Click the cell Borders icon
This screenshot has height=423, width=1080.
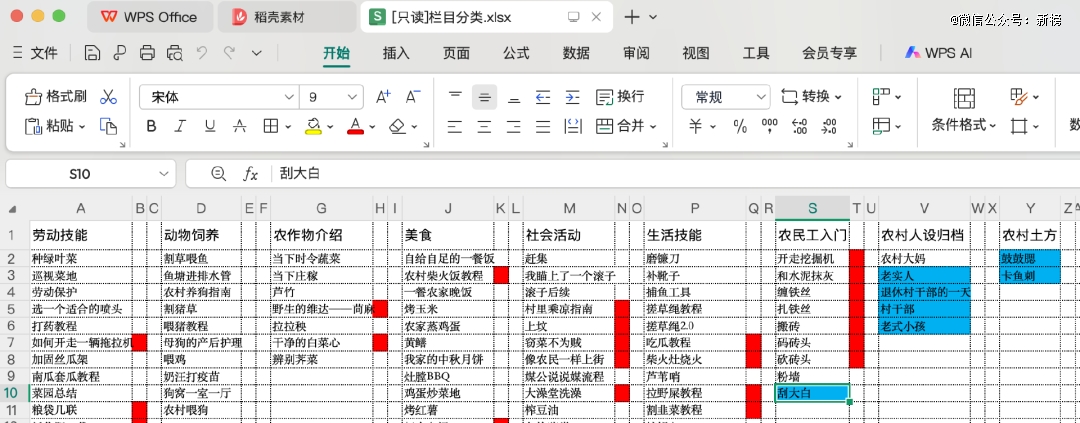click(x=270, y=126)
